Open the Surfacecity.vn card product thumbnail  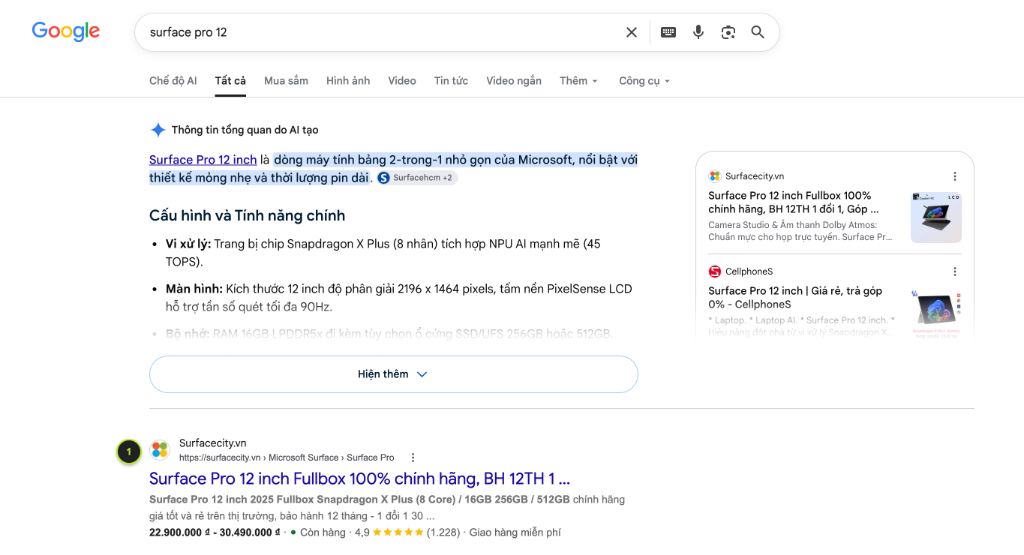coord(936,217)
